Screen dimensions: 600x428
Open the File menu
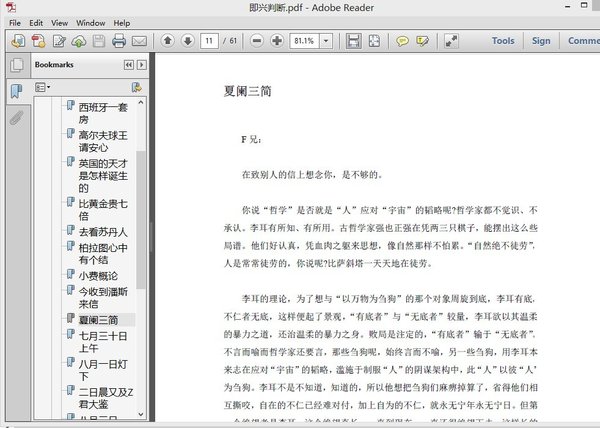pyautogui.click(x=15, y=23)
